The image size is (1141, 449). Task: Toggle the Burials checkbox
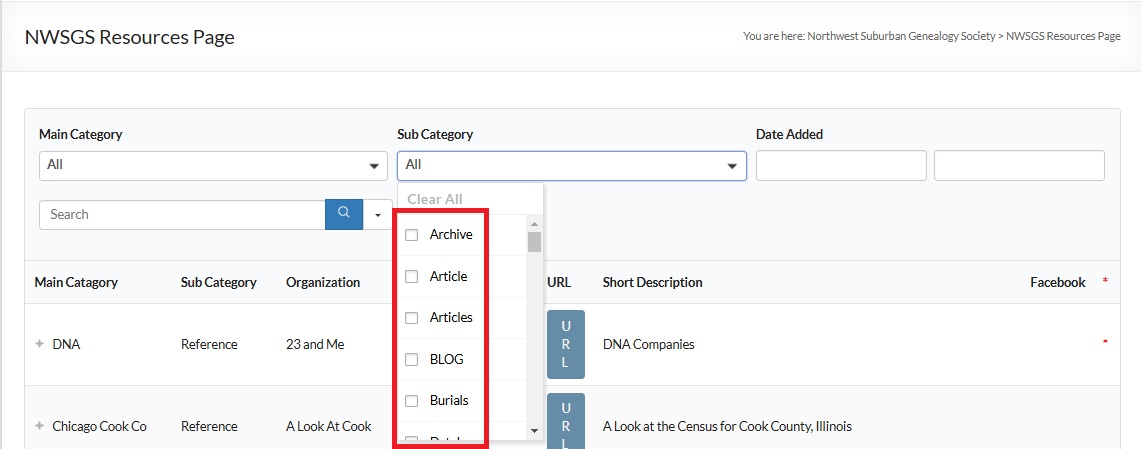[x=411, y=401]
